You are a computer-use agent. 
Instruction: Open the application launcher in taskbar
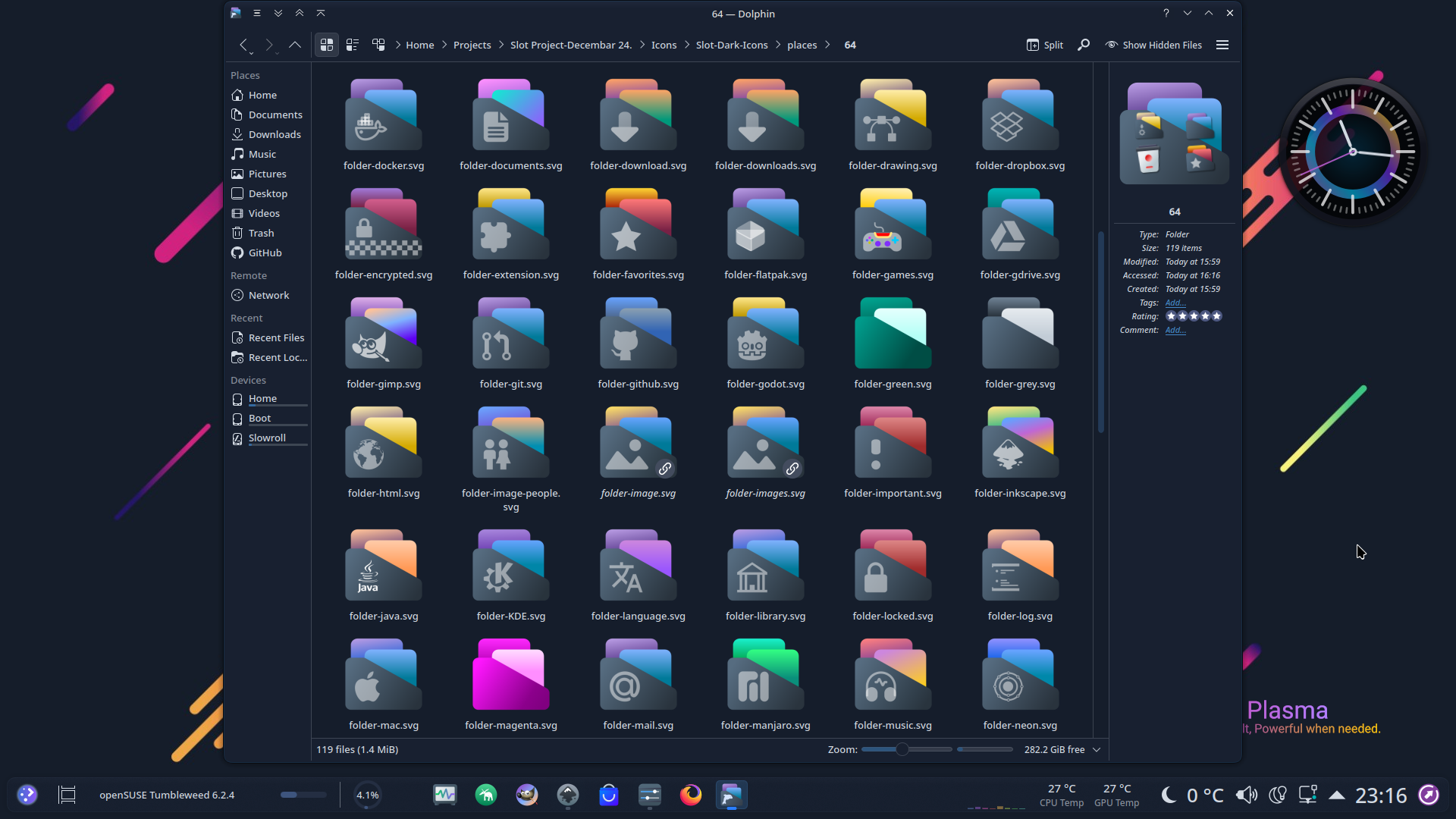[x=27, y=795]
